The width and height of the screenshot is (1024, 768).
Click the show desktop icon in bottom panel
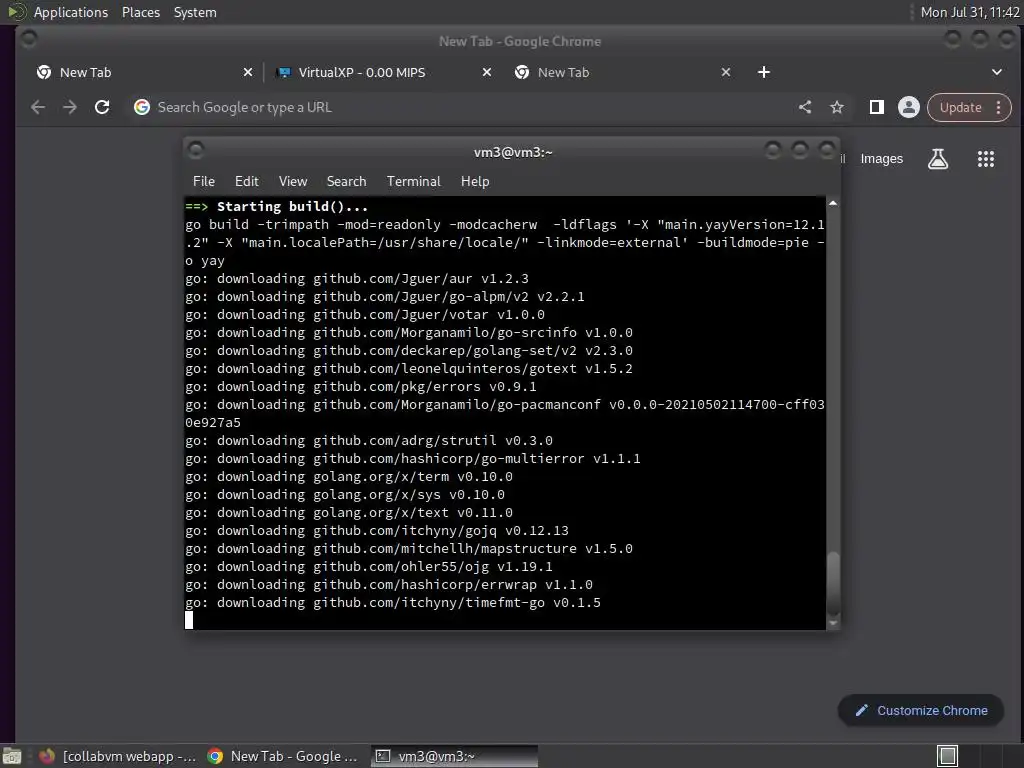pyautogui.click(x=11, y=756)
